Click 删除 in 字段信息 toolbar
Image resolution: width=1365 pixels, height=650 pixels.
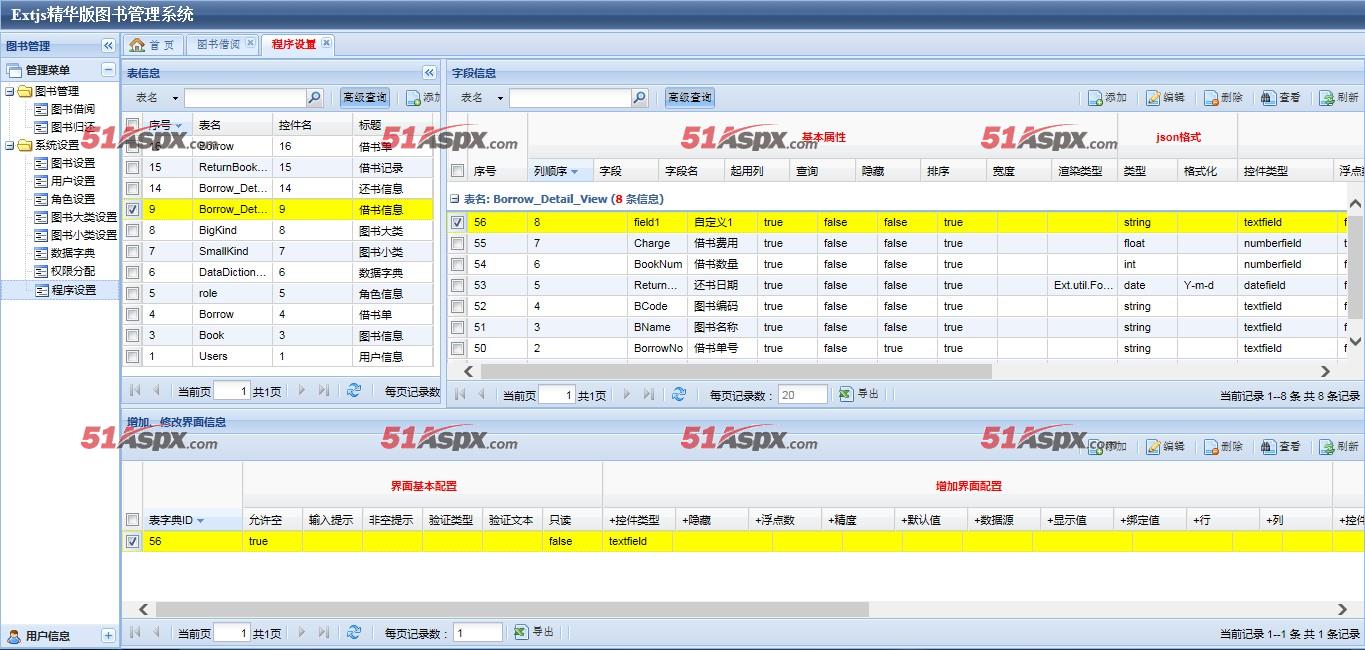click(1224, 98)
